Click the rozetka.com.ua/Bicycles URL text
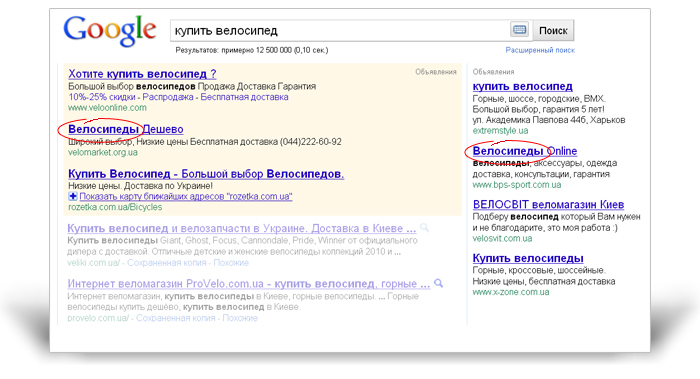The height and width of the screenshot is (379, 700). click(115, 207)
